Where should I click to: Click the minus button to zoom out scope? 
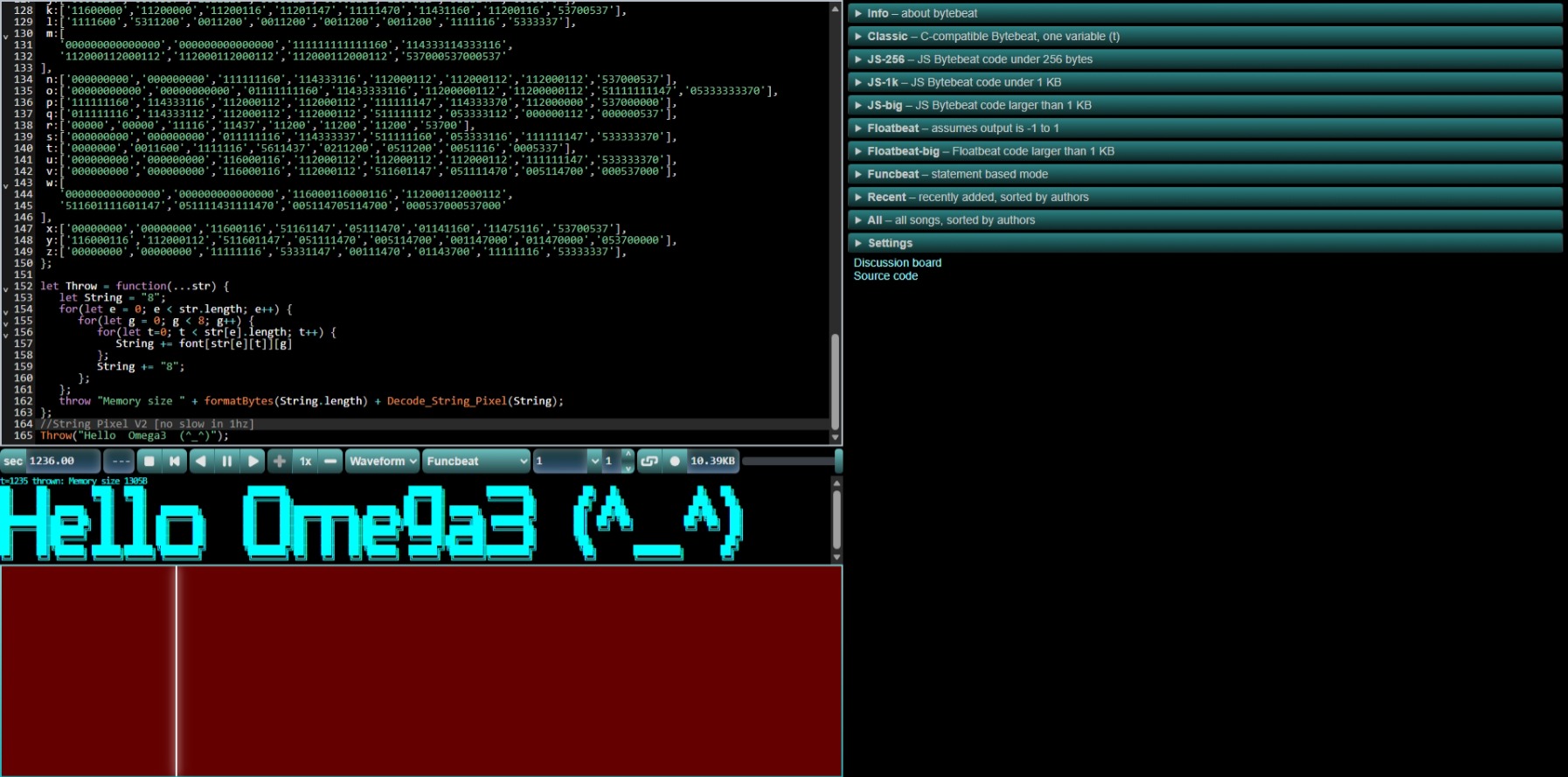point(330,461)
